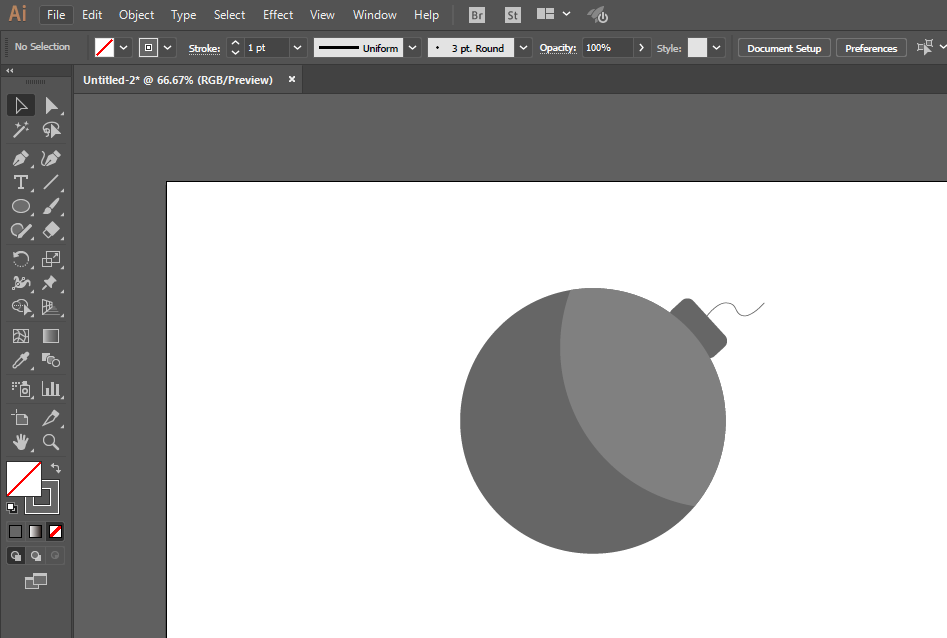Open the Effect menu
Image resolution: width=947 pixels, height=638 pixels.
(278, 14)
